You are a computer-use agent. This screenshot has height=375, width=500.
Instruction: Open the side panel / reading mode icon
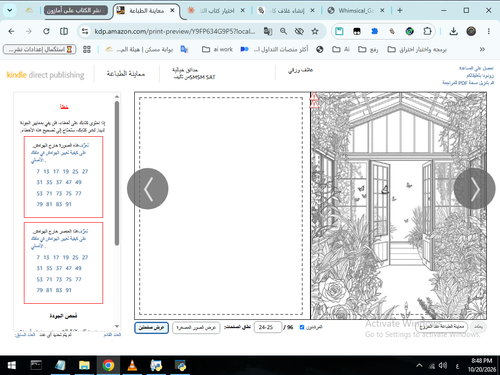(x=64, y=31)
